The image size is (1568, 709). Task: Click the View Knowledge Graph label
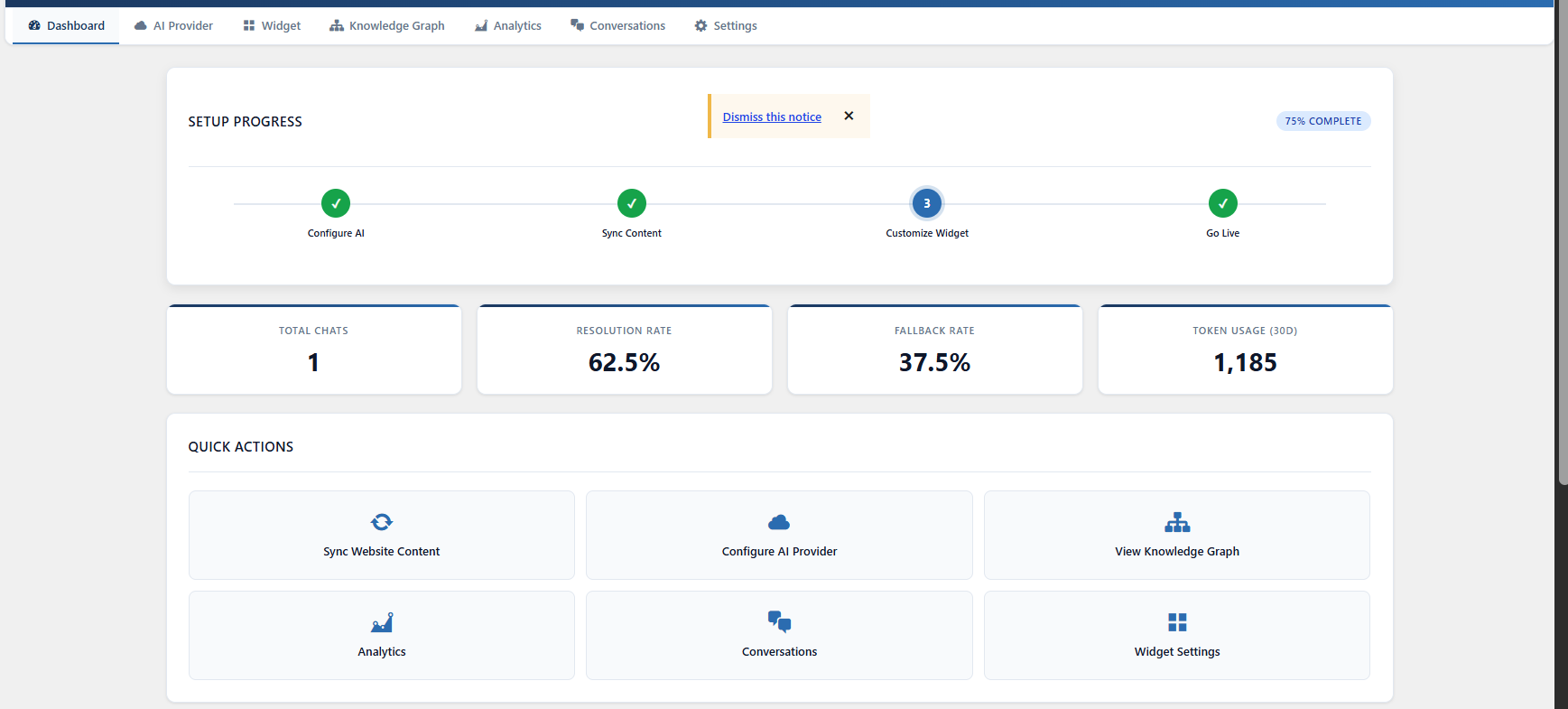coord(1177,551)
